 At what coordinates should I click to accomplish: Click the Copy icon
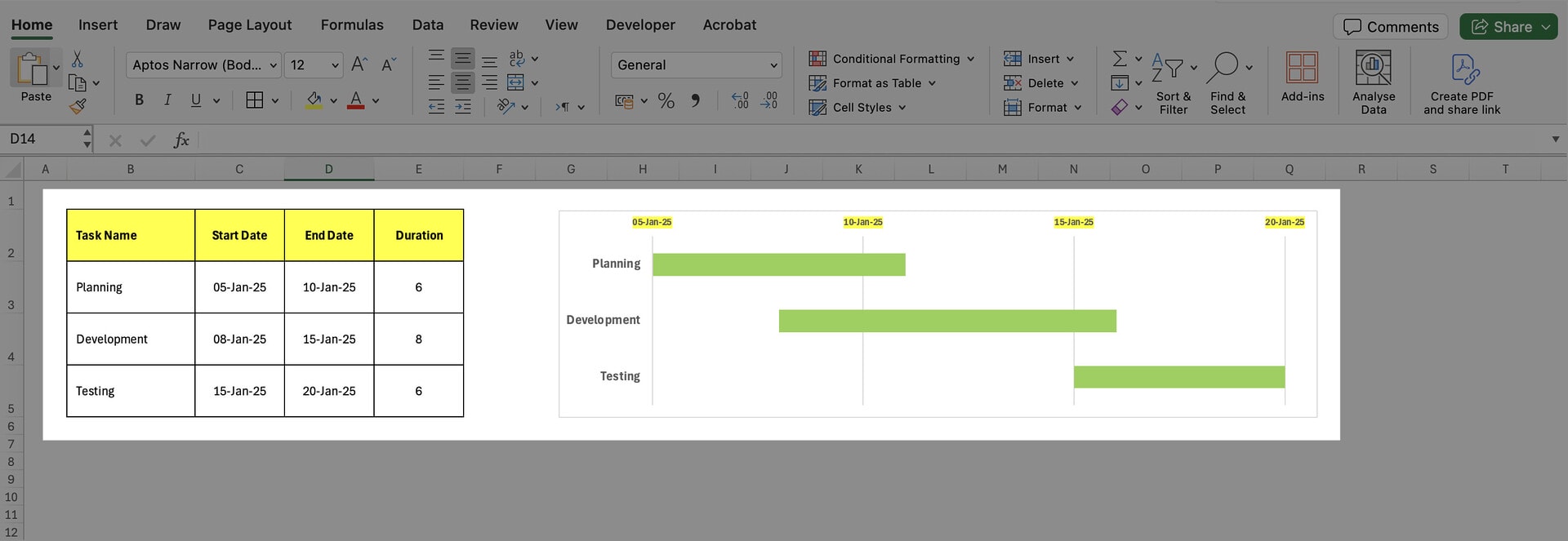(x=78, y=82)
